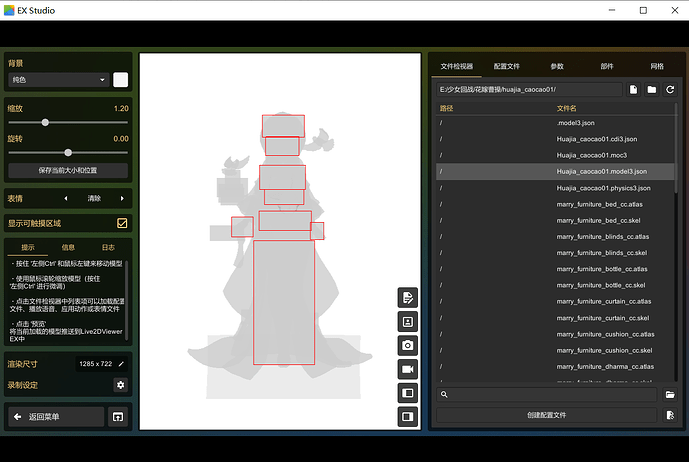689x462 pixels.
Task: Click the 缩放 slider handle
Action: [45, 122]
